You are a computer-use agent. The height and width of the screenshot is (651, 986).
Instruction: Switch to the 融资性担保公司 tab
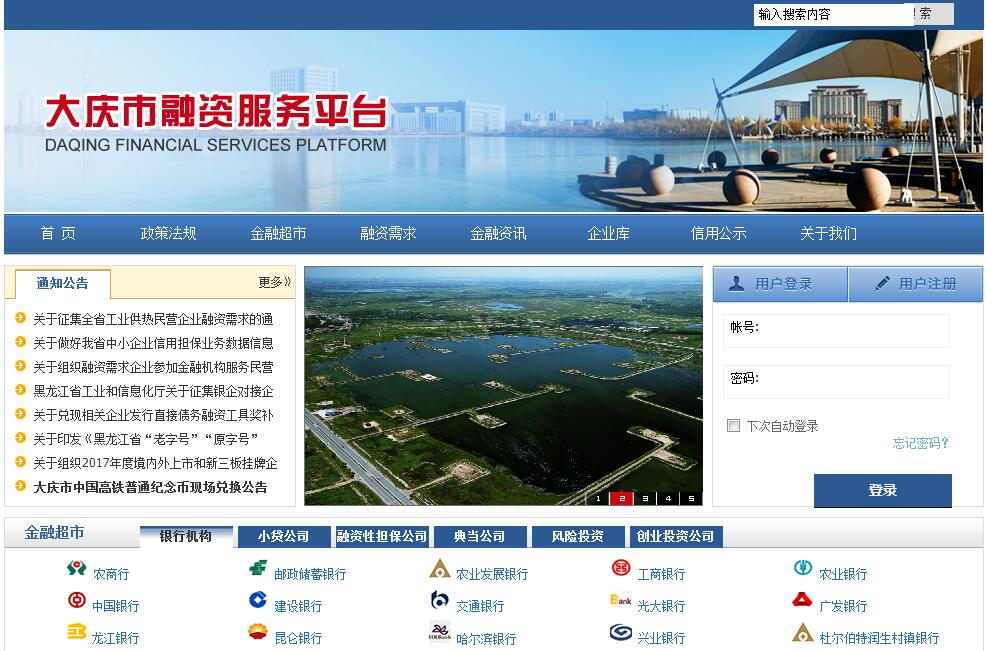pos(382,537)
